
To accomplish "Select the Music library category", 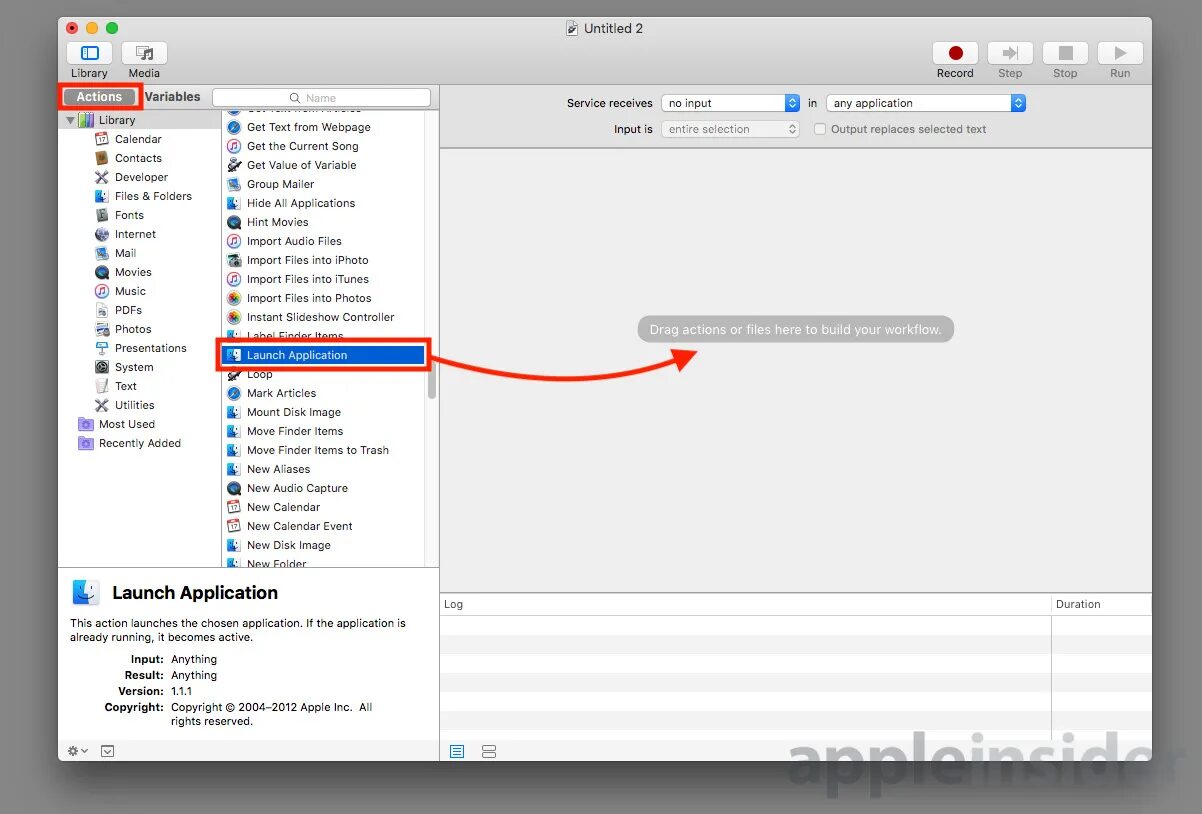I will 130,291.
